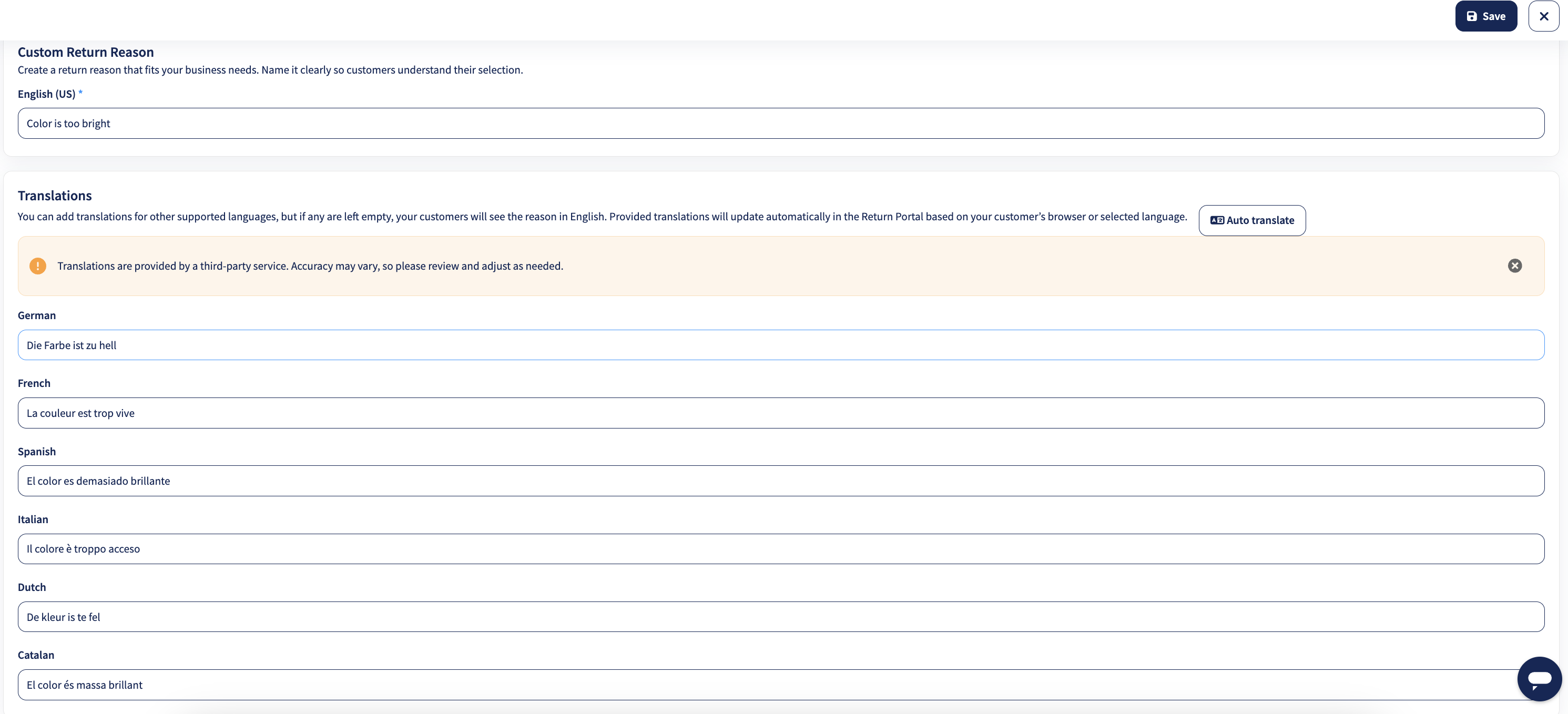Click the German translation field

[x=780, y=344]
